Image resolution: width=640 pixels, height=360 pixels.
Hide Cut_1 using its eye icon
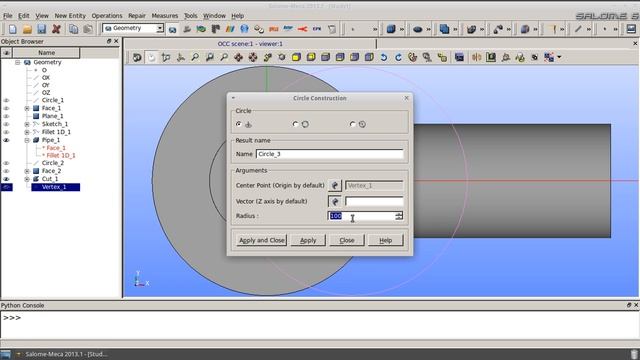(6, 179)
